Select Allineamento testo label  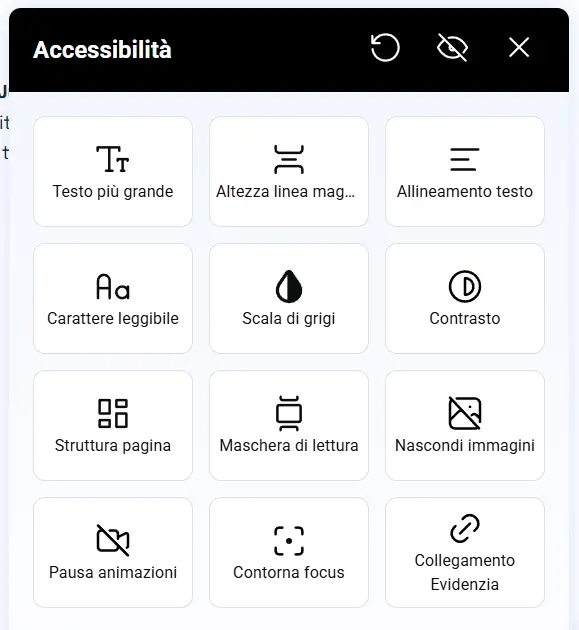465,191
